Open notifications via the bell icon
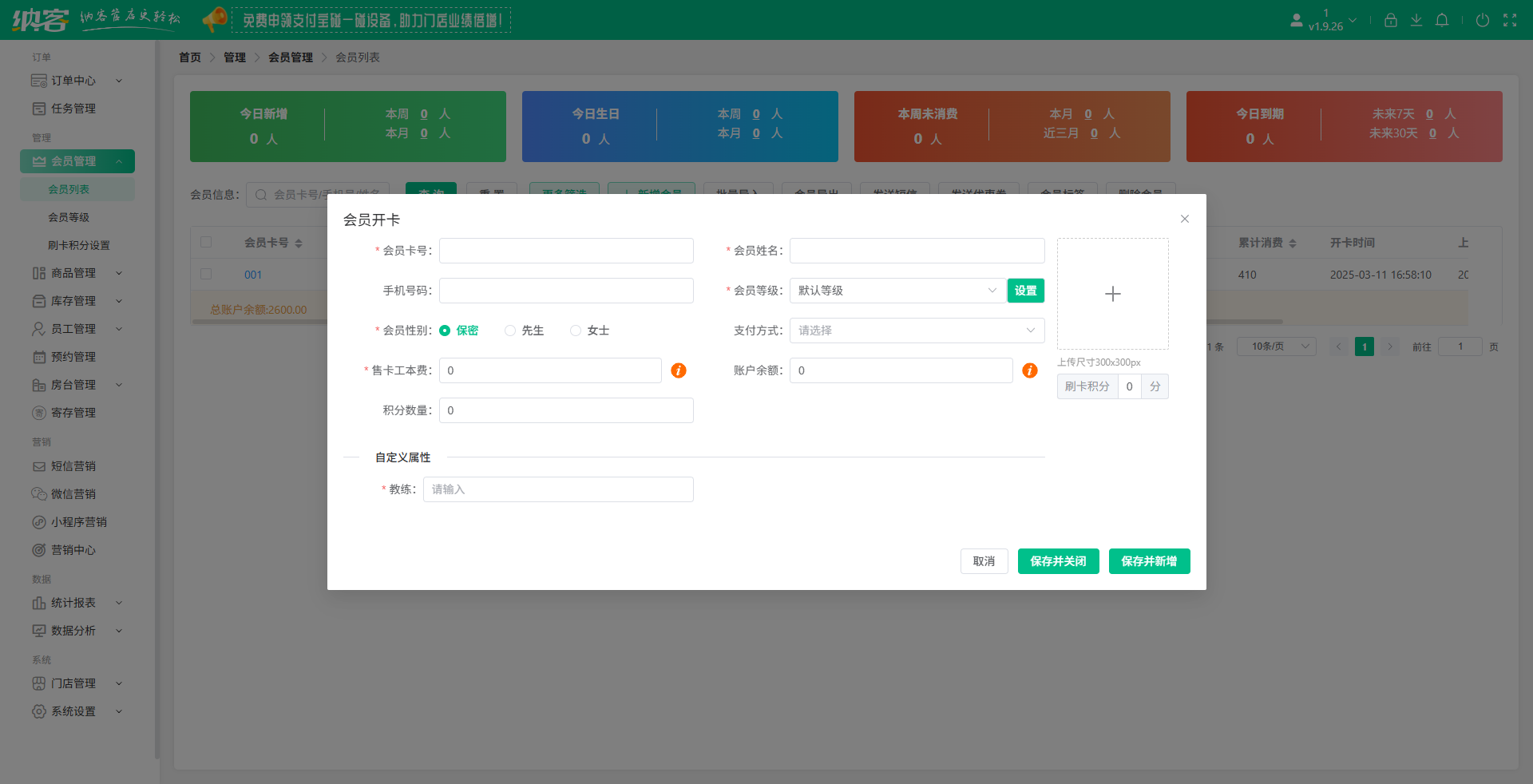This screenshot has height=784, width=1533. click(x=1442, y=20)
